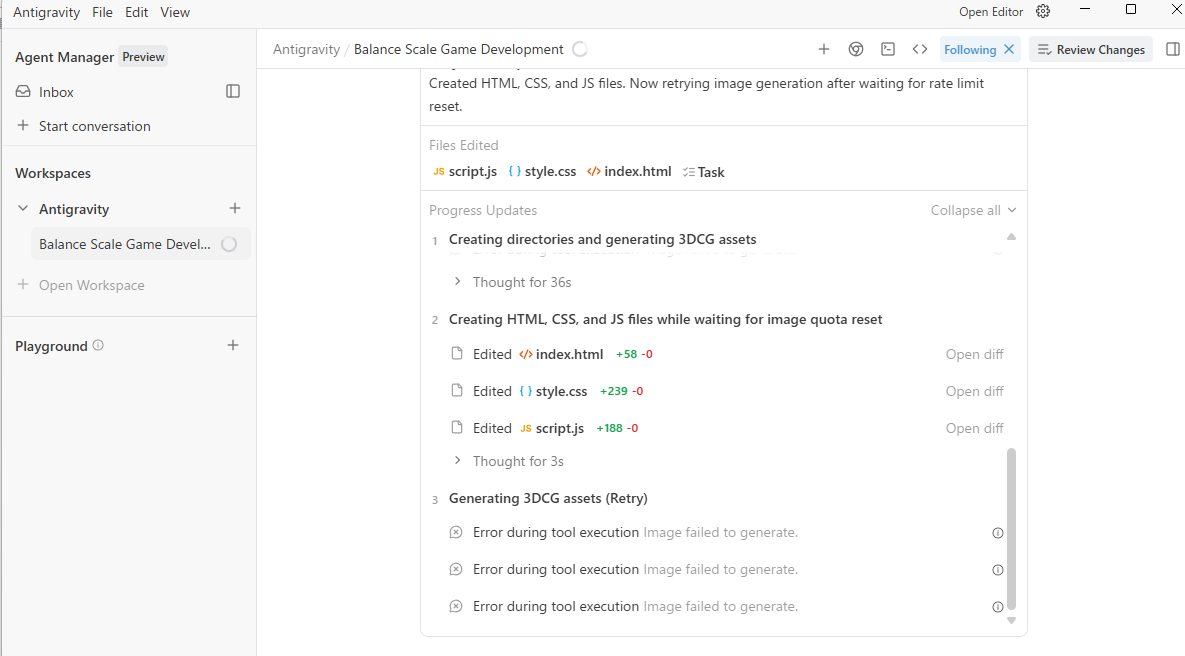Open the File menu

point(102,12)
